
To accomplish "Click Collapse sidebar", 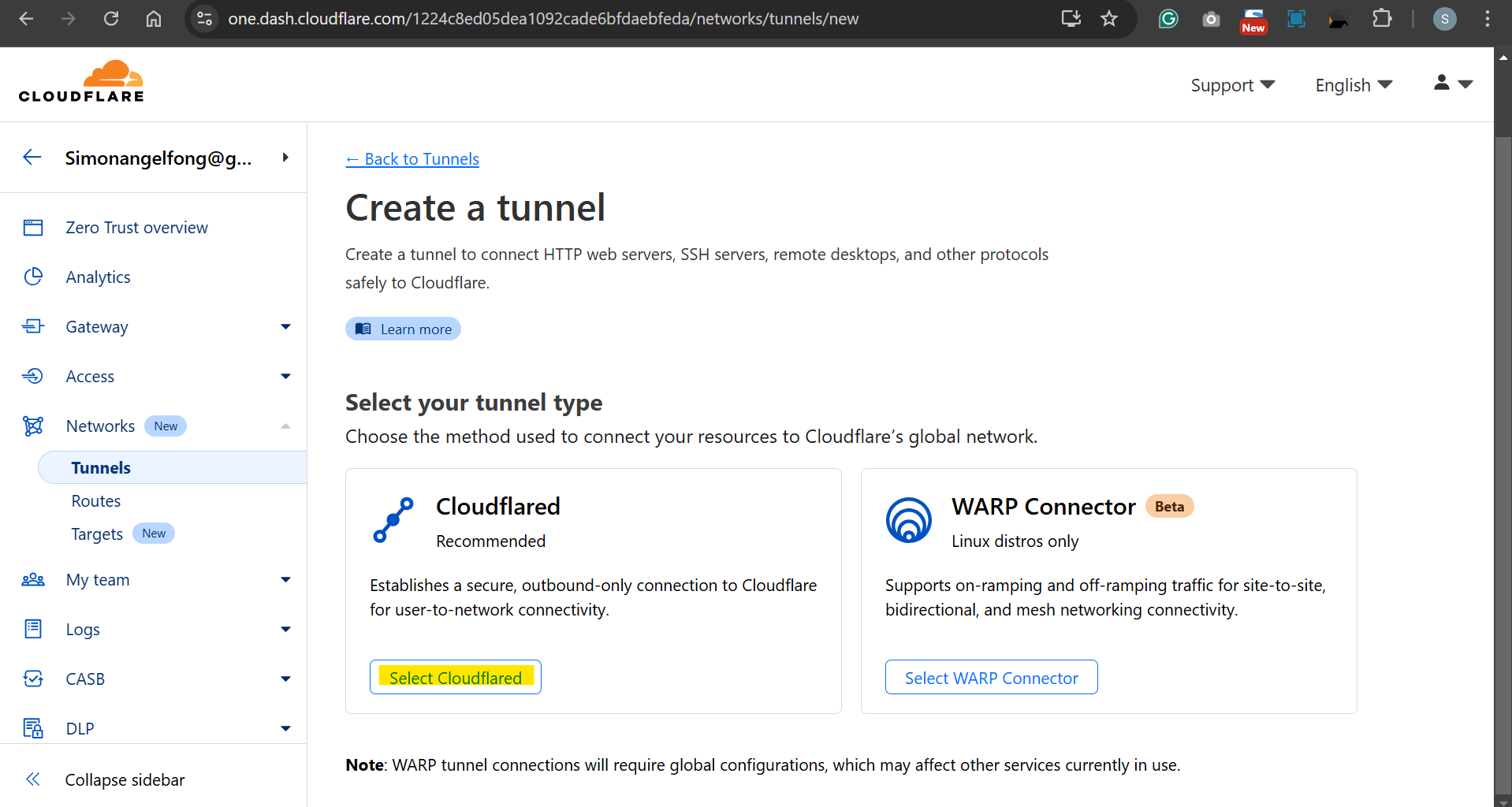I will tap(125, 779).
